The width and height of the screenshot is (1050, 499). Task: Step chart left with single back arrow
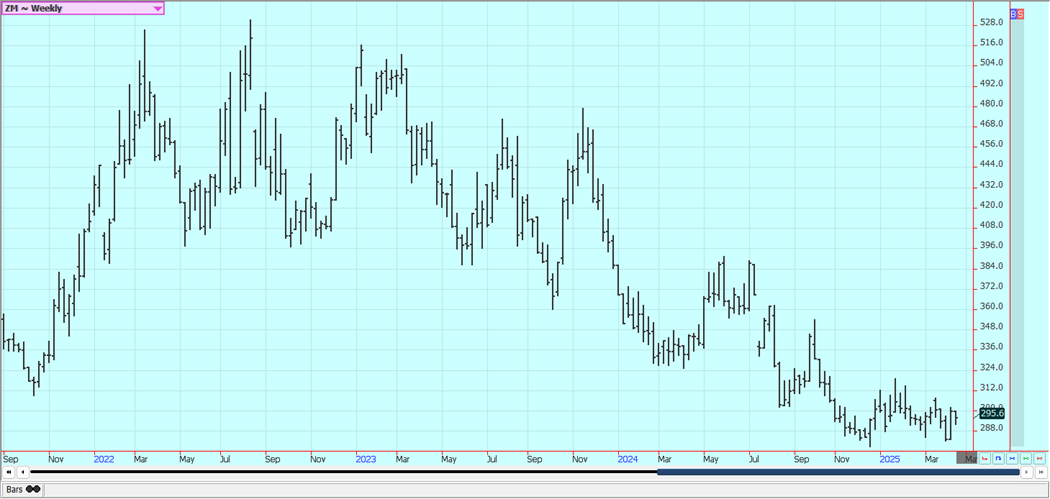pos(22,472)
